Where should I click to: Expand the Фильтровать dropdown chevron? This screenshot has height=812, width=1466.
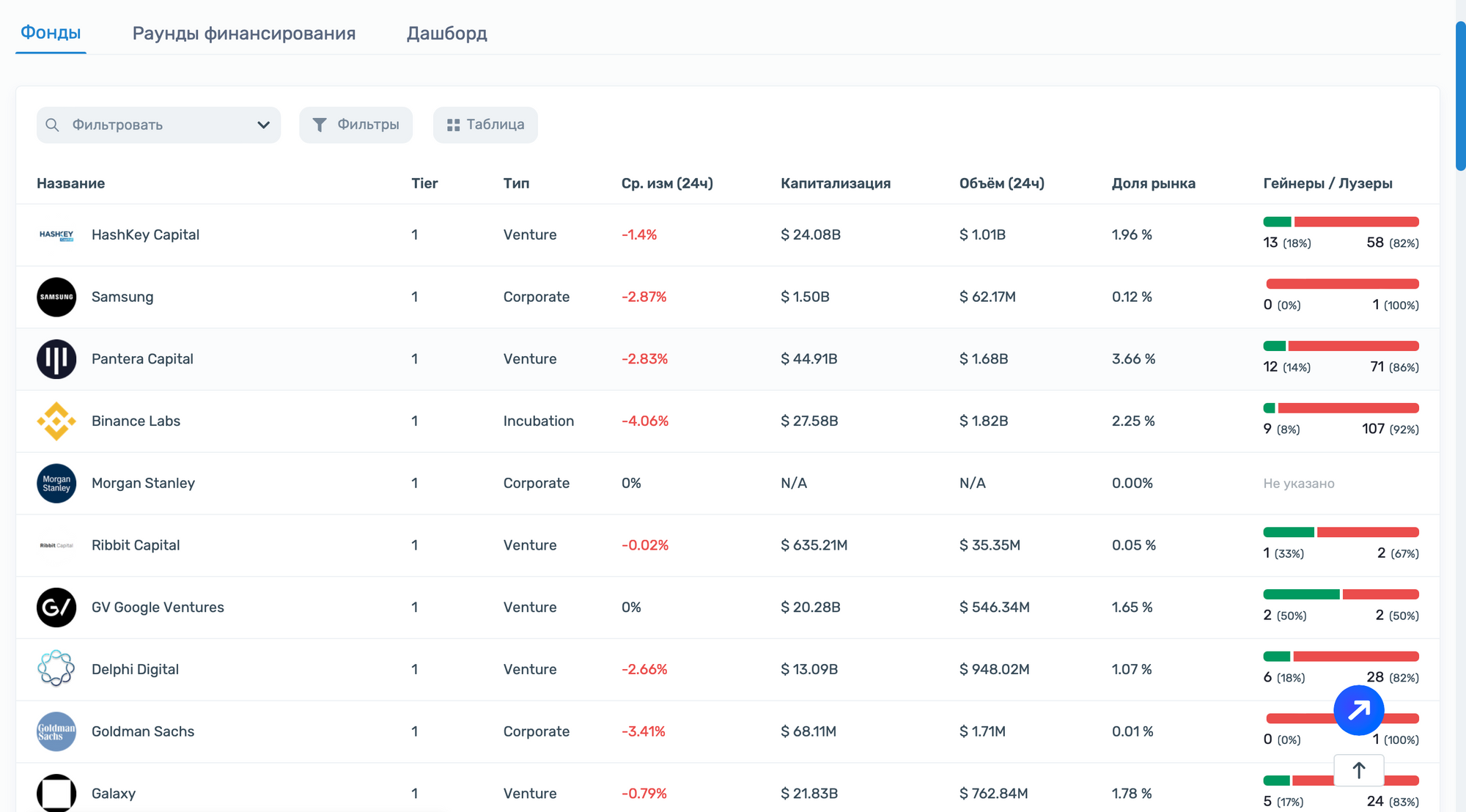coord(264,125)
